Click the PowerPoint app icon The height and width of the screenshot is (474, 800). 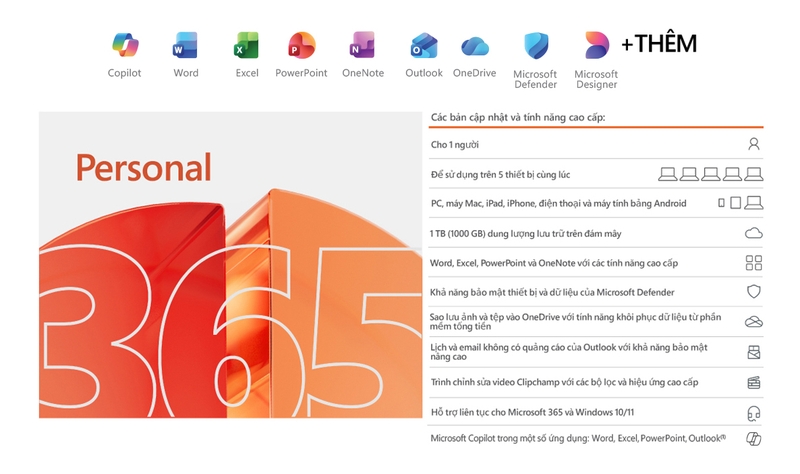(x=302, y=45)
